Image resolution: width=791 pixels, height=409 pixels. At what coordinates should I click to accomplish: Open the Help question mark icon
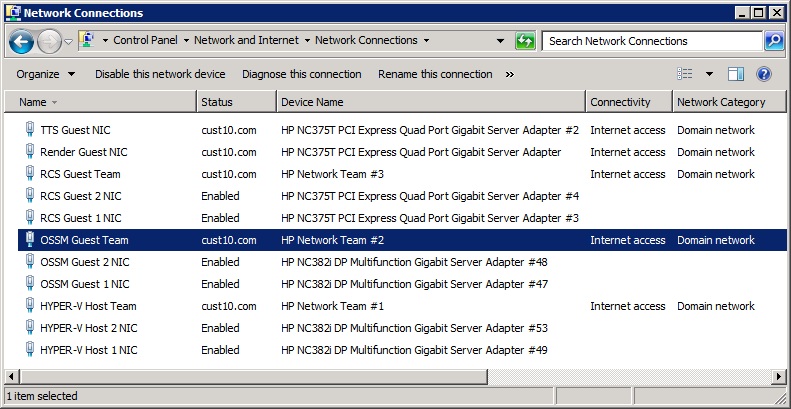[x=764, y=74]
